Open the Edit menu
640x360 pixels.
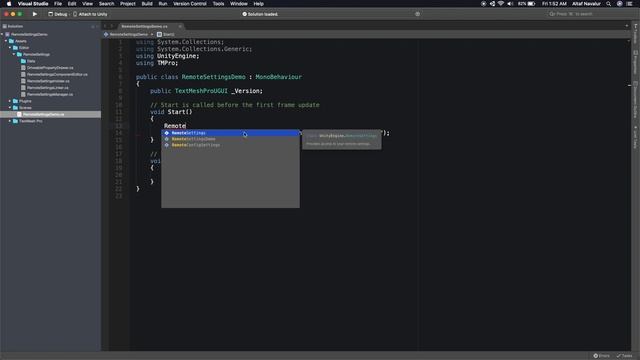(x=72, y=4)
